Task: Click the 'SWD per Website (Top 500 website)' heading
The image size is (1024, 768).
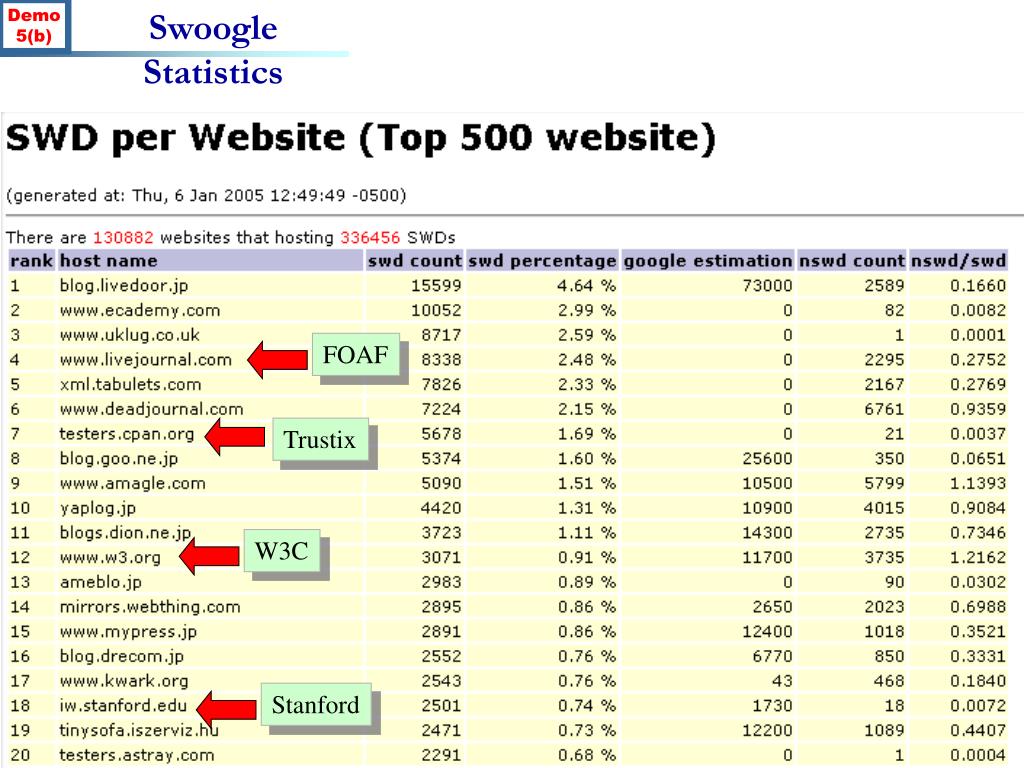Action: pyautogui.click(x=361, y=138)
